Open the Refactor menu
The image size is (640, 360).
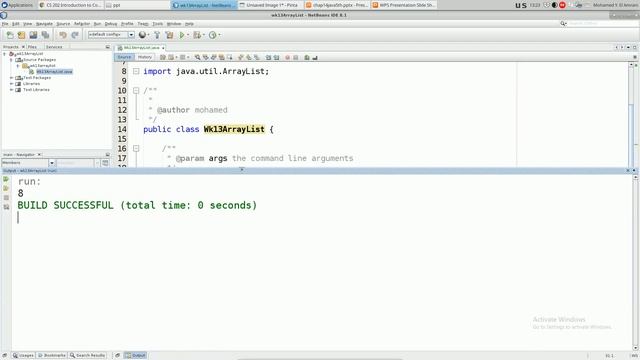pyautogui.click(x=82, y=24)
